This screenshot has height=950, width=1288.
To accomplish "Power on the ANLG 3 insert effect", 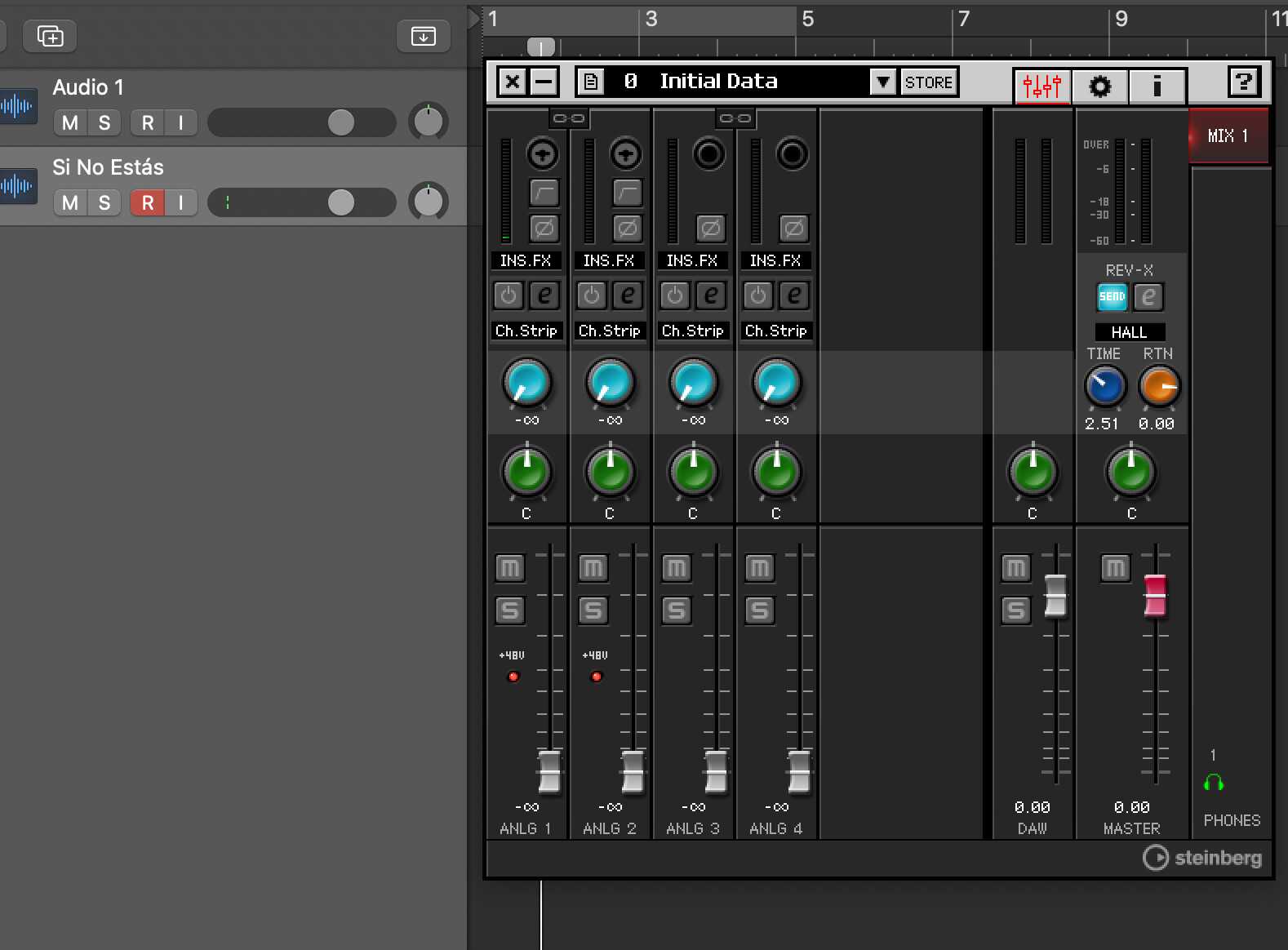I will coord(675,295).
